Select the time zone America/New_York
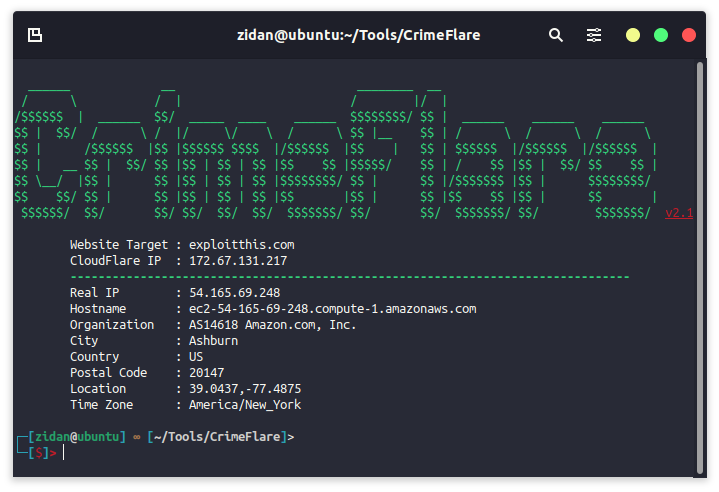 click(245, 404)
